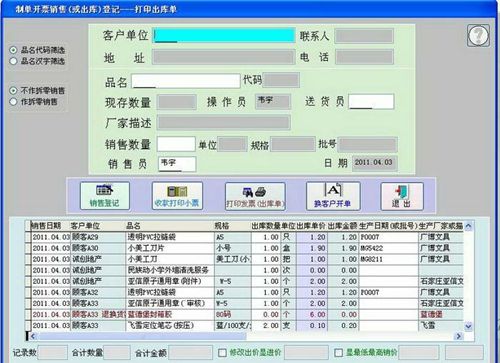Click the 销售登记 button
This screenshot has height=363, width=500.
[x=105, y=196]
